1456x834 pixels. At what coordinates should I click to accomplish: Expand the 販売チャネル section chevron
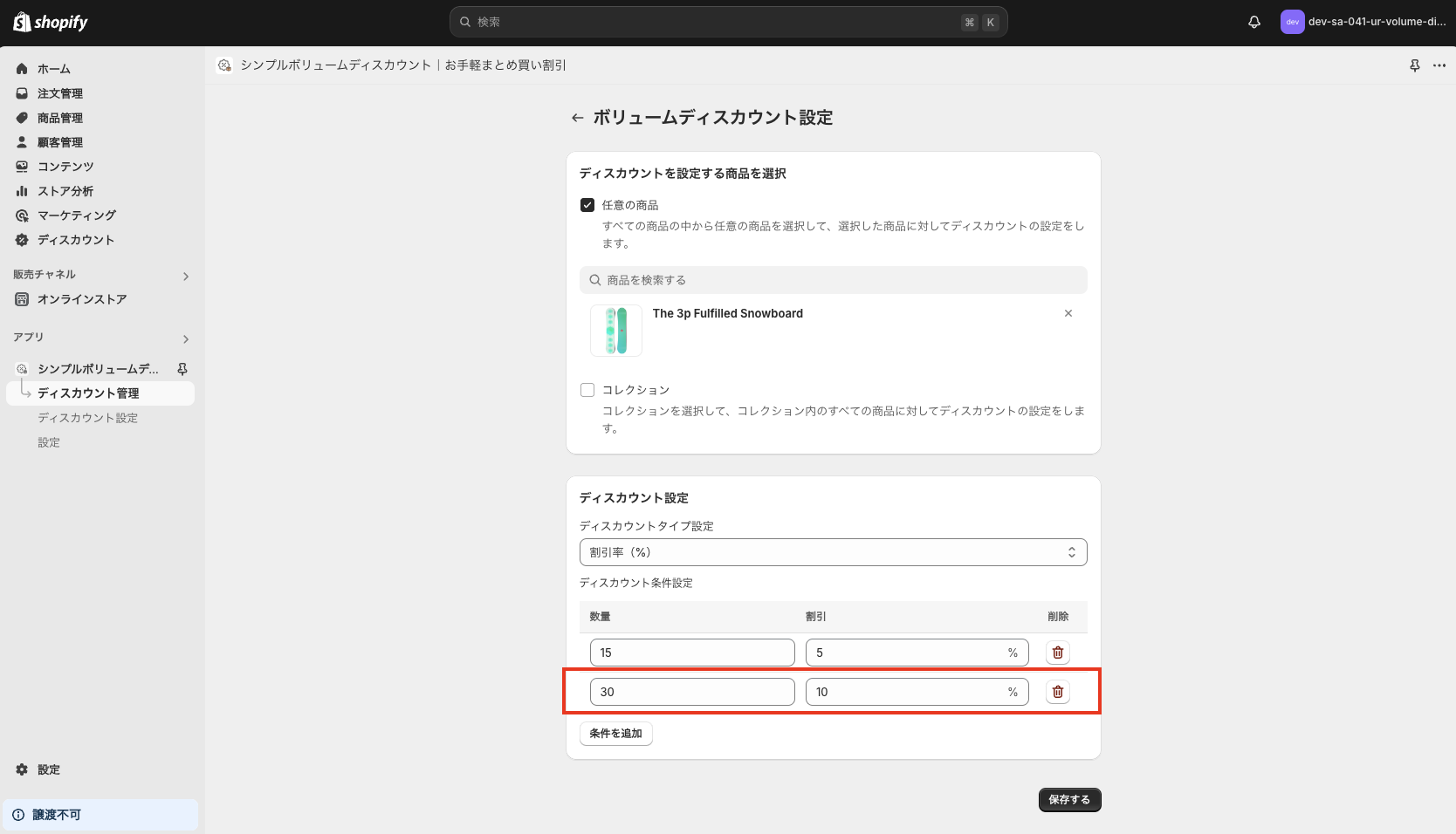pos(185,276)
